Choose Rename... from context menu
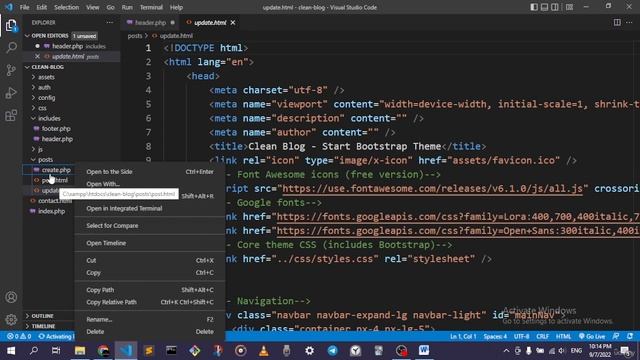Image resolution: width=640 pixels, height=360 pixels. pyautogui.click(x=149, y=320)
